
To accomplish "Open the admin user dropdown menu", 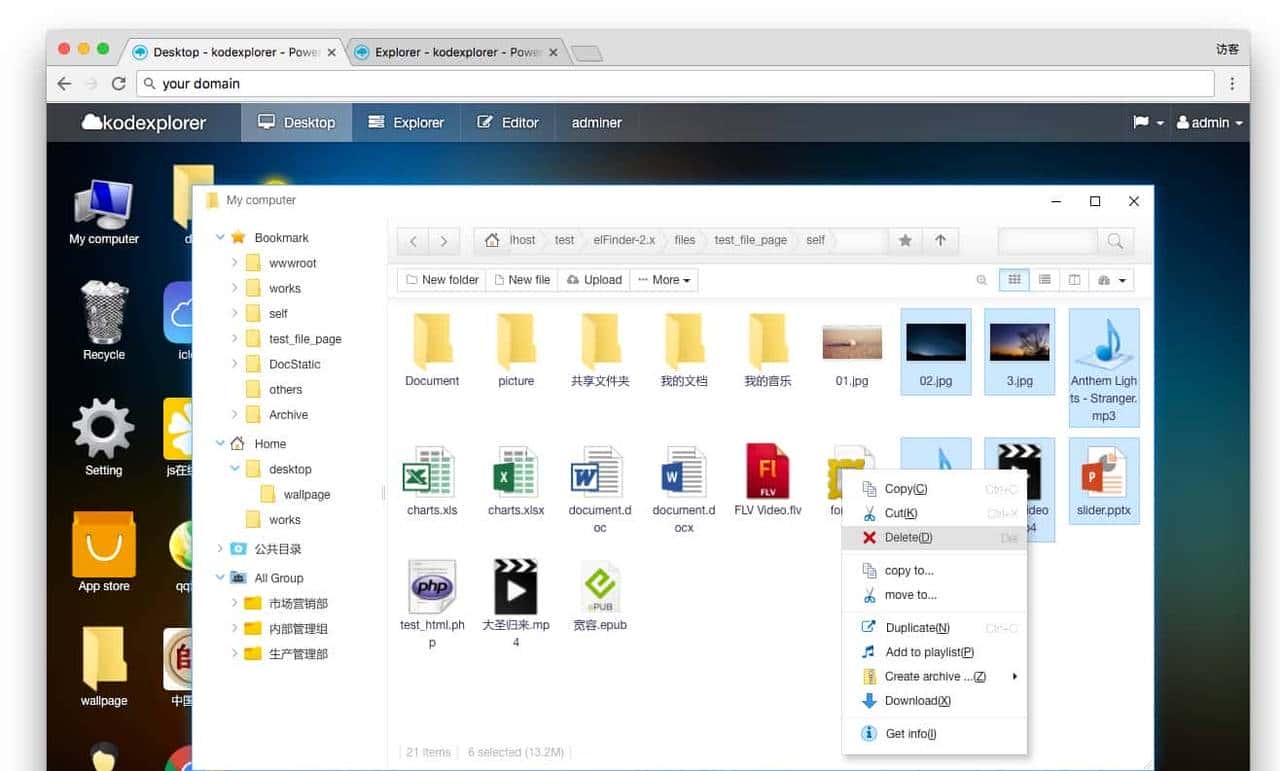I will point(1209,123).
